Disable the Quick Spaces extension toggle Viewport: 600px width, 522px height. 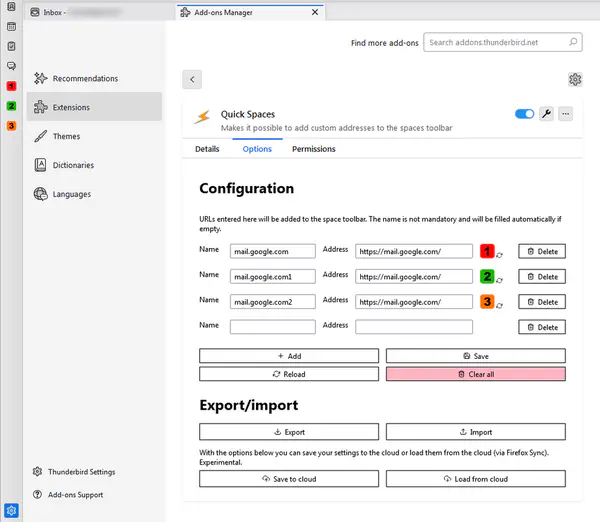click(x=524, y=115)
